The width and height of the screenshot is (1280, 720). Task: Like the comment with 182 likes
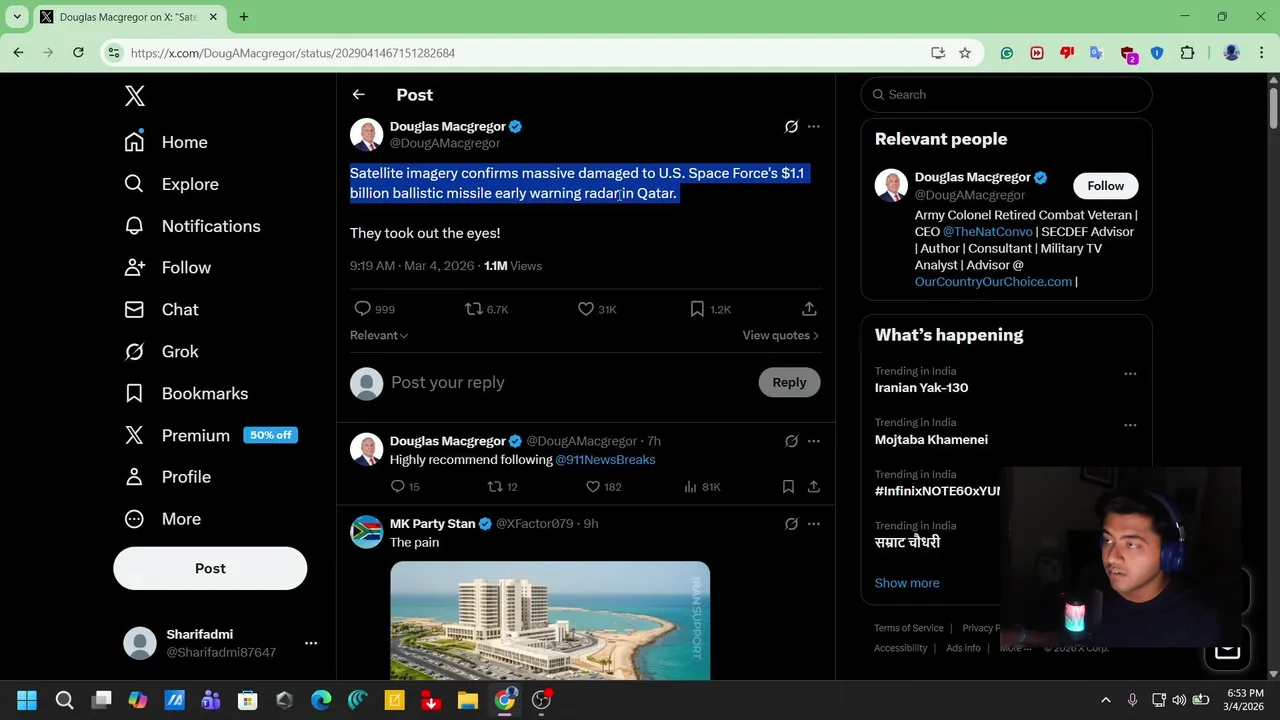[604, 487]
